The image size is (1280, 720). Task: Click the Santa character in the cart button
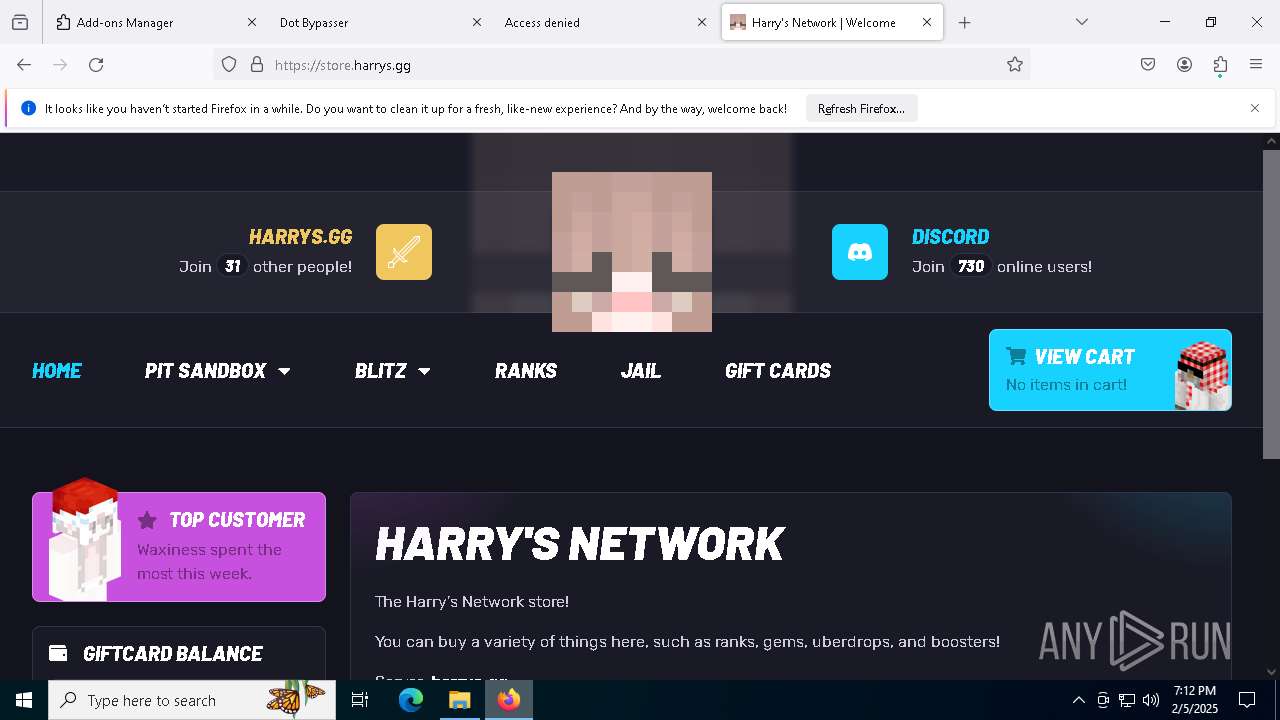(1202, 374)
